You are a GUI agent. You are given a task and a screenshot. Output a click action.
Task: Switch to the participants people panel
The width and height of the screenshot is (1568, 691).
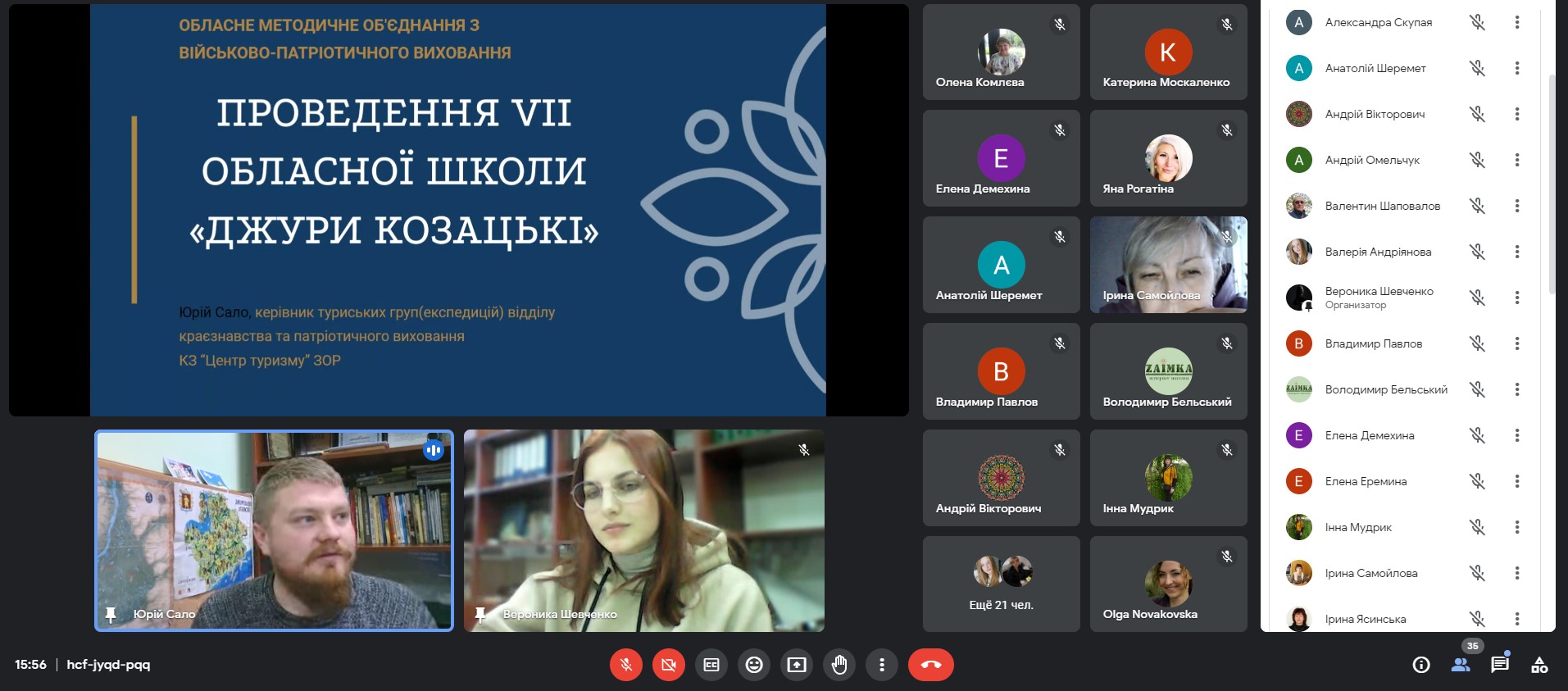[x=1461, y=665]
